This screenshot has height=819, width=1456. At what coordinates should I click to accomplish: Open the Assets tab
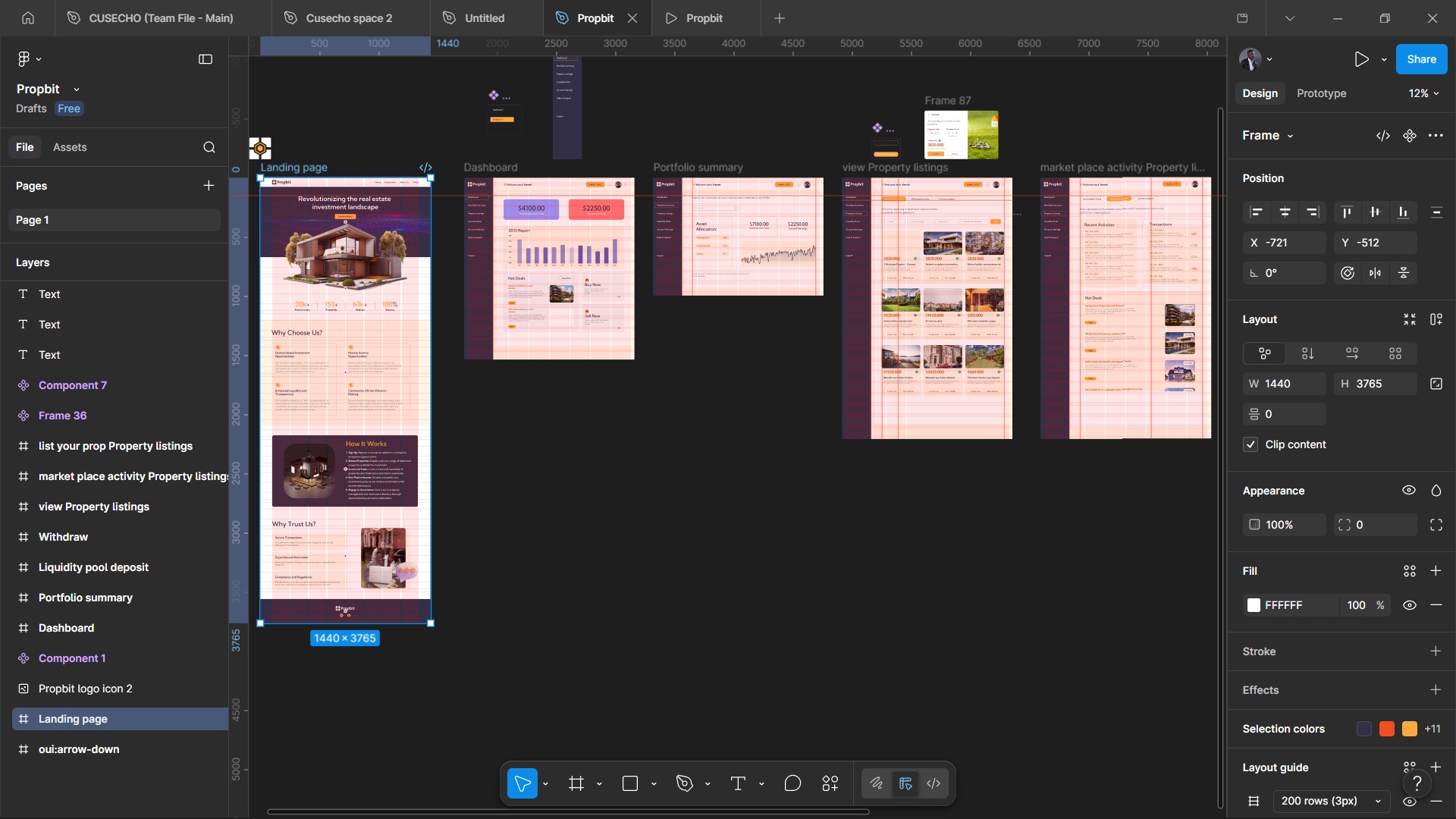click(70, 147)
